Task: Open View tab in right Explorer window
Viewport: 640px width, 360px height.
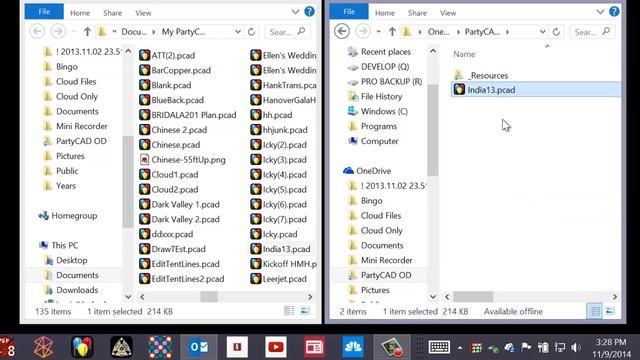Action: pyautogui.click(x=448, y=13)
